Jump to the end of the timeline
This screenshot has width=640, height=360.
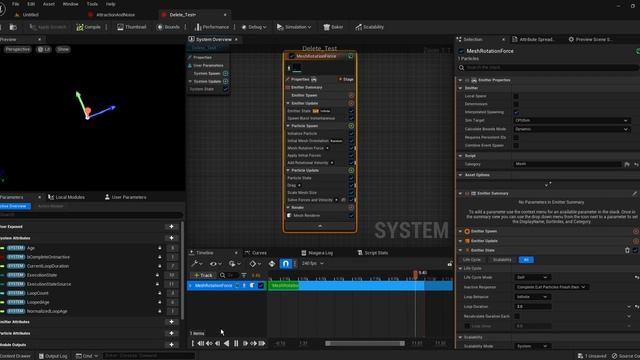(262, 343)
